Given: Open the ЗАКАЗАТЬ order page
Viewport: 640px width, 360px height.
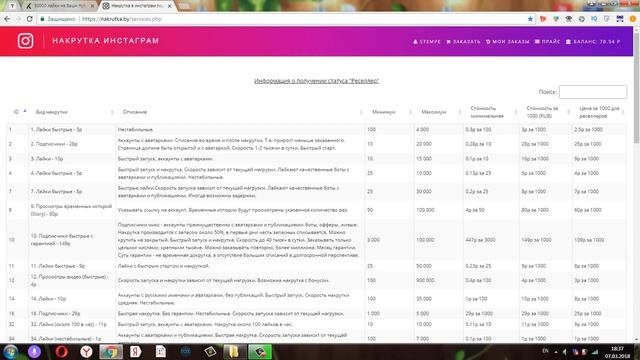Looking at the screenshot, I should pyautogui.click(x=464, y=42).
